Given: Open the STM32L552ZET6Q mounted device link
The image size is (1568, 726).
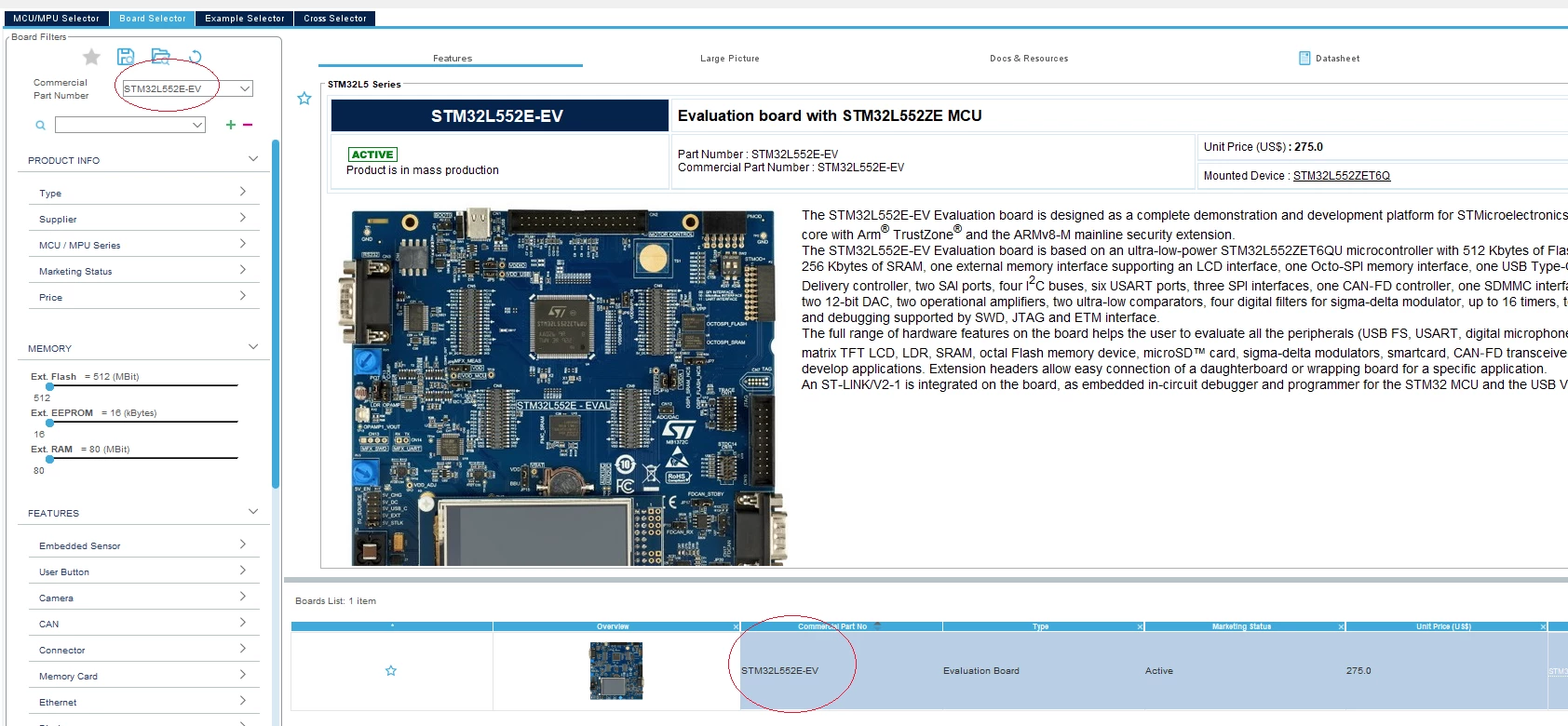Looking at the screenshot, I should pos(1342,176).
